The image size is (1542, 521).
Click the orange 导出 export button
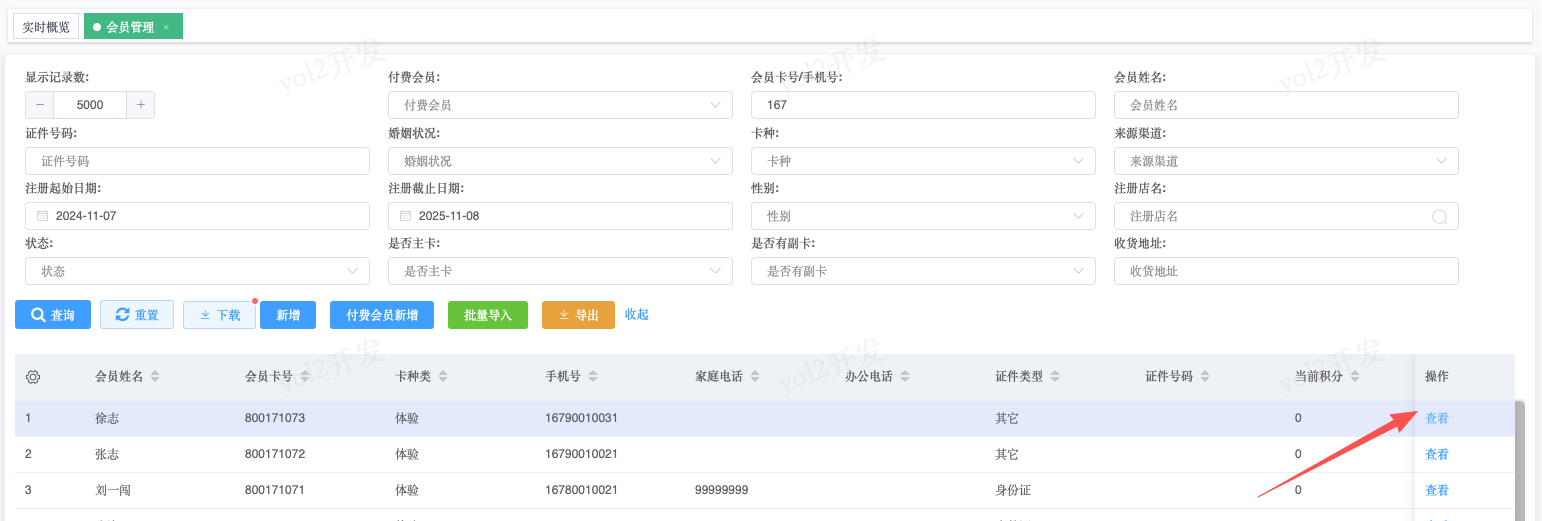click(x=578, y=315)
